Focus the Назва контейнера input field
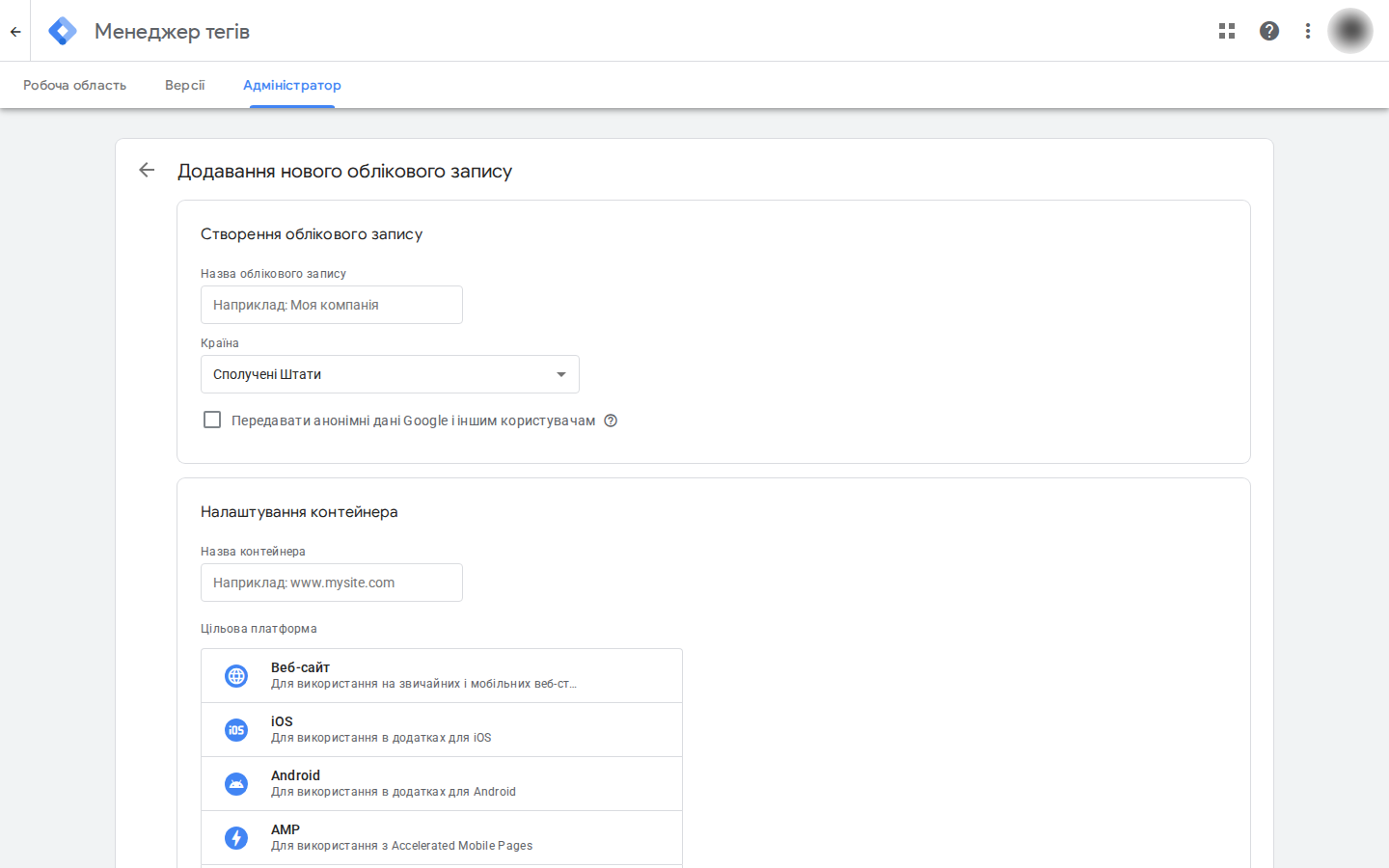 click(x=332, y=583)
